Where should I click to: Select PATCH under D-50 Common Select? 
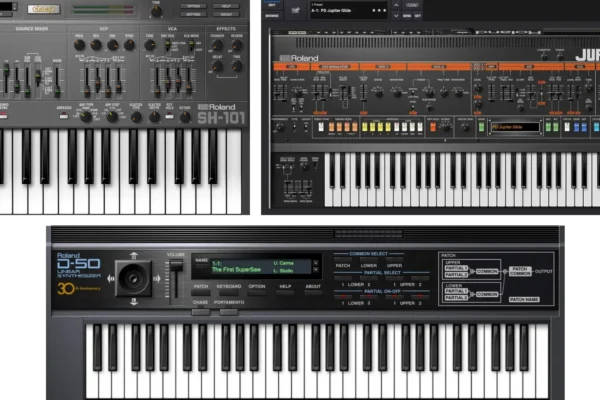tap(343, 260)
